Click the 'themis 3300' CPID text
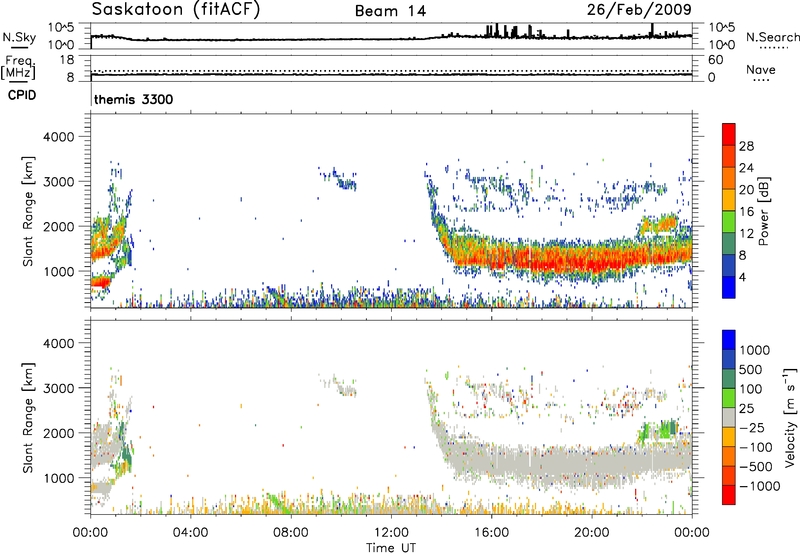800x554 pixels. click(x=134, y=99)
